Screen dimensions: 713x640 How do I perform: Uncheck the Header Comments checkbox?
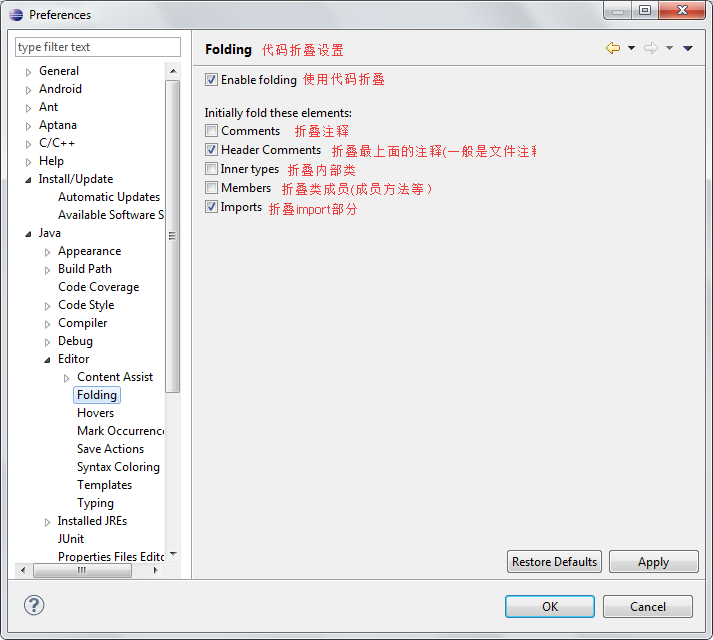pos(211,150)
